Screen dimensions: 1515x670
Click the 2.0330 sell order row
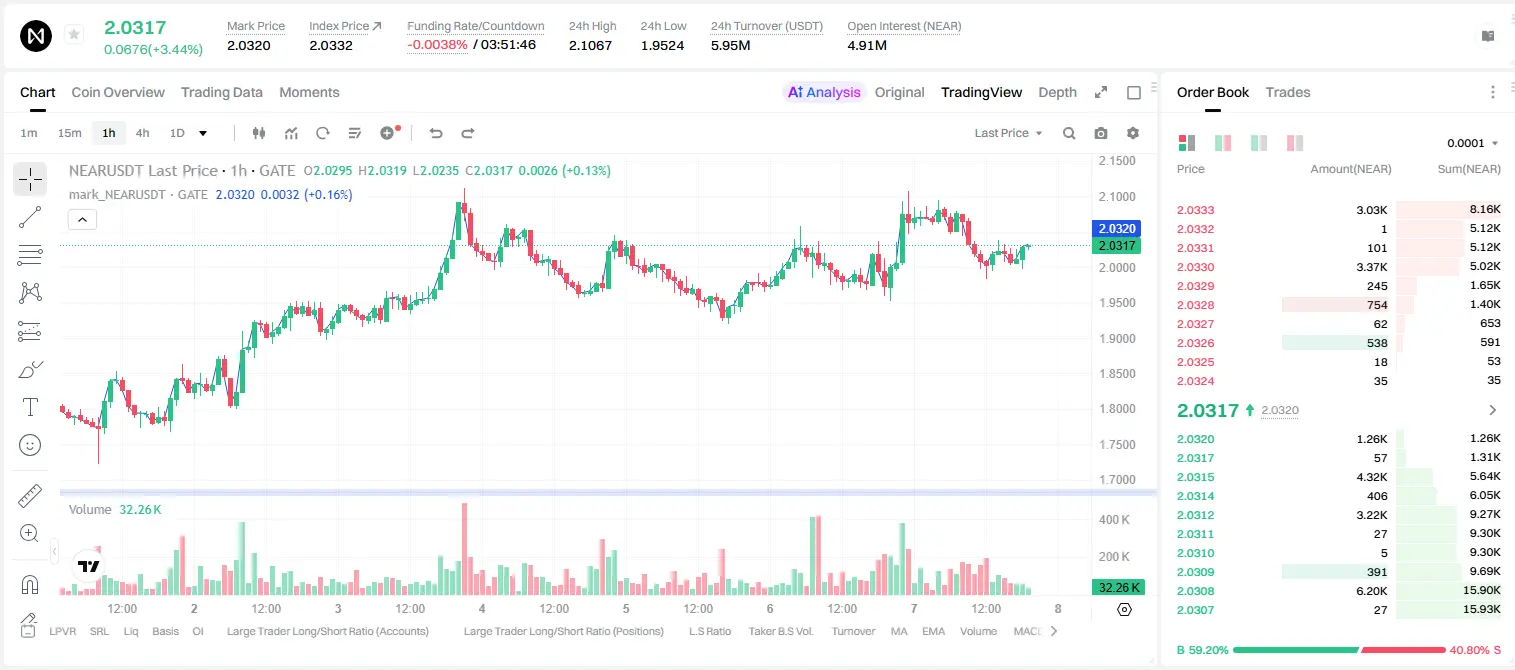pos(1338,267)
